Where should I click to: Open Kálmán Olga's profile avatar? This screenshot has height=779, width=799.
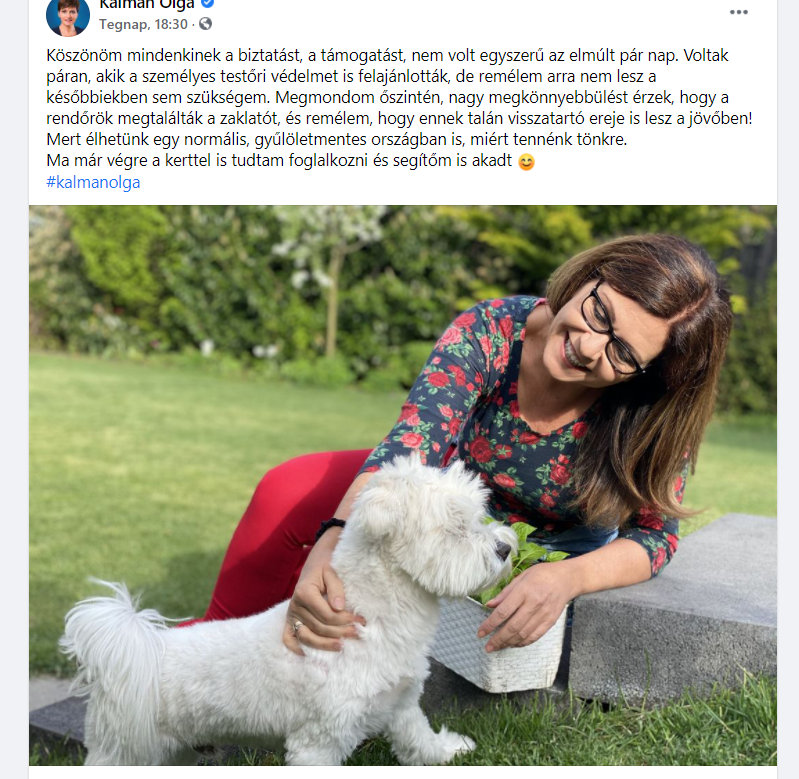[68, 17]
